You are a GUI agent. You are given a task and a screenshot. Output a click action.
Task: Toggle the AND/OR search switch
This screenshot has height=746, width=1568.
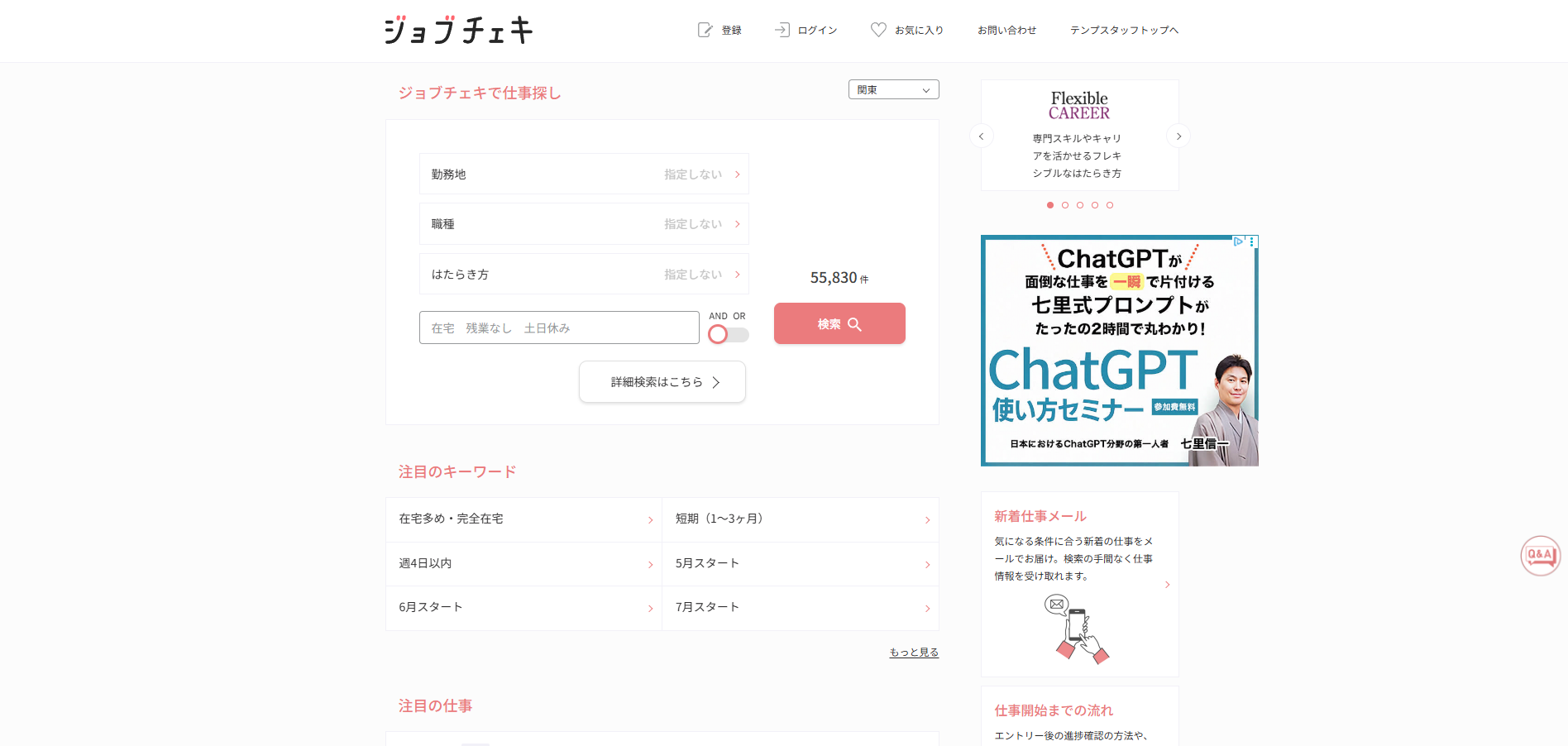point(728,334)
